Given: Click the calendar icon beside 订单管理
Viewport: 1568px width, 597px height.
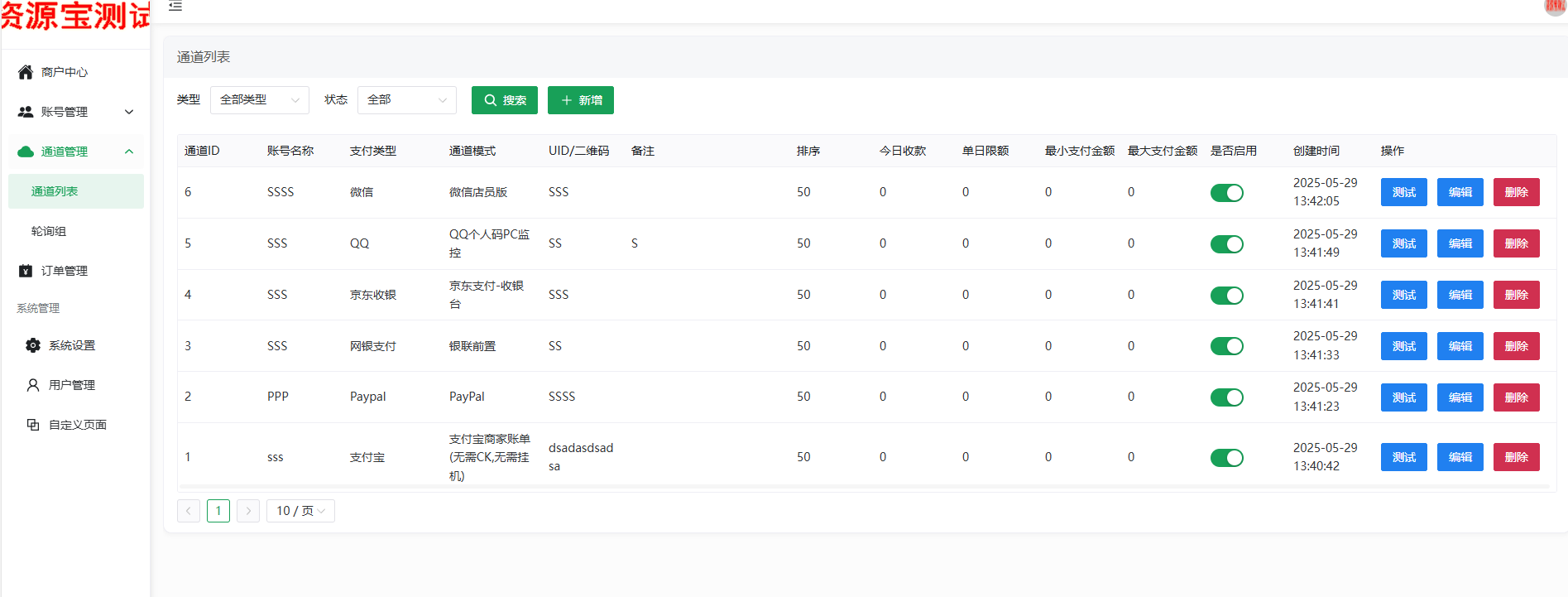Looking at the screenshot, I should click(26, 271).
